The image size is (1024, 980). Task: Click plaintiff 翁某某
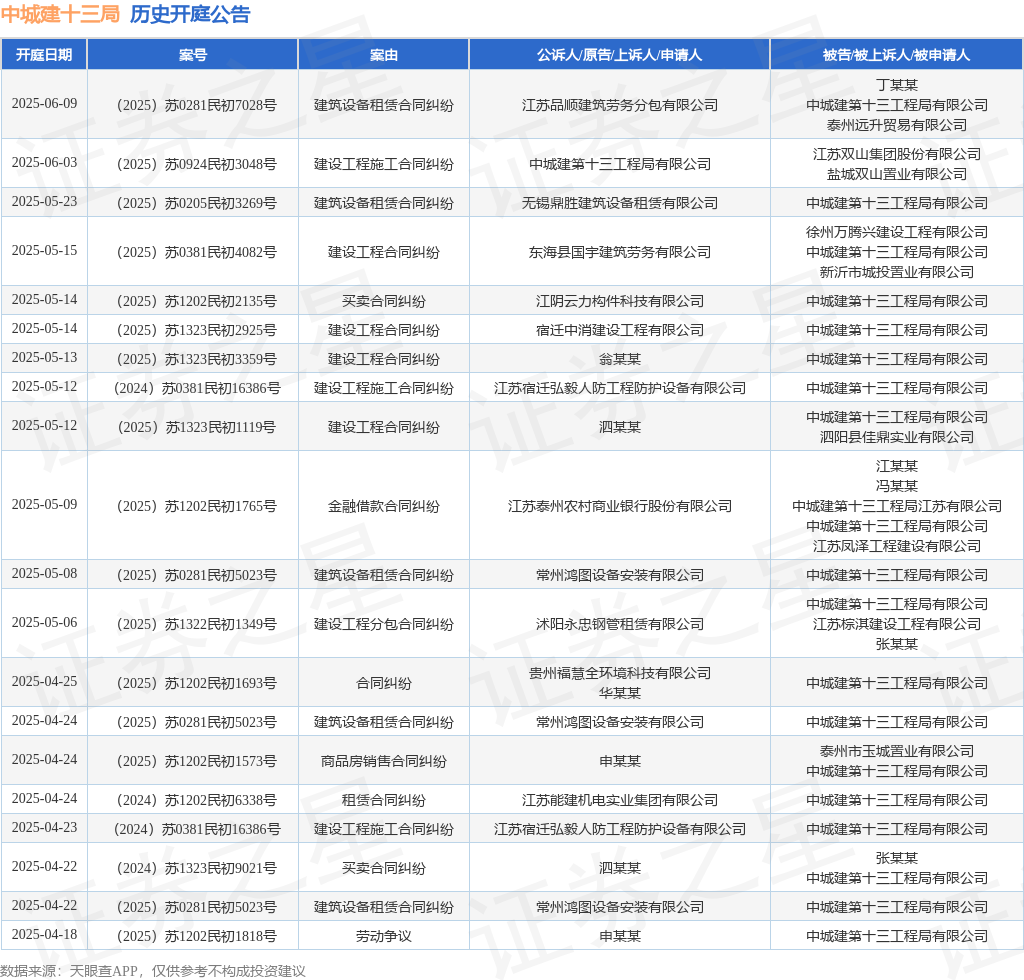619,359
